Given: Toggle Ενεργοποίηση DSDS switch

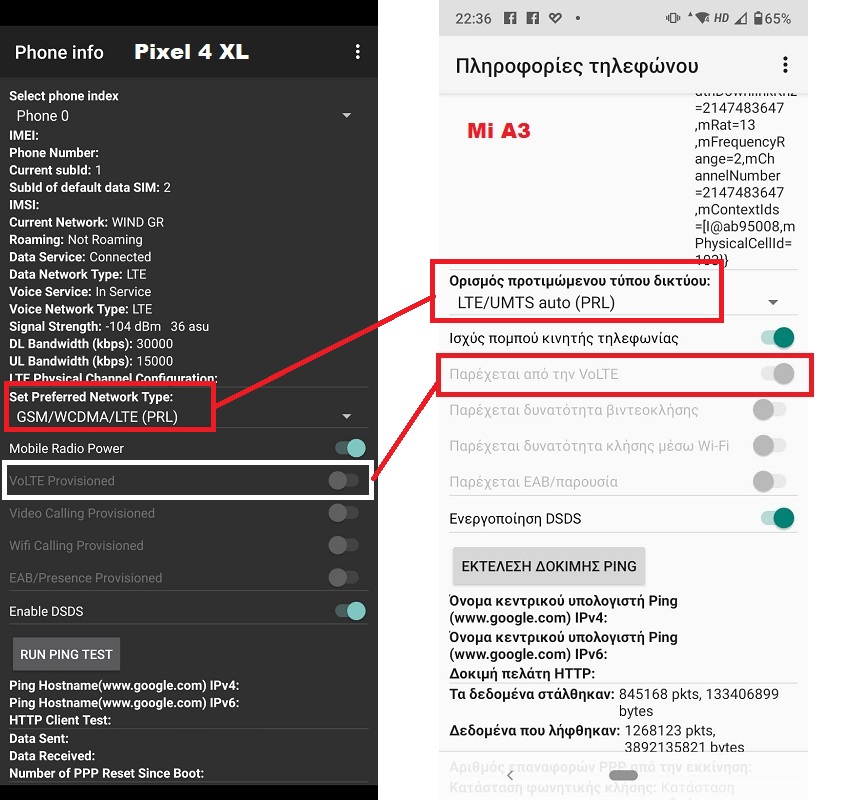Looking at the screenshot, I should (778, 518).
